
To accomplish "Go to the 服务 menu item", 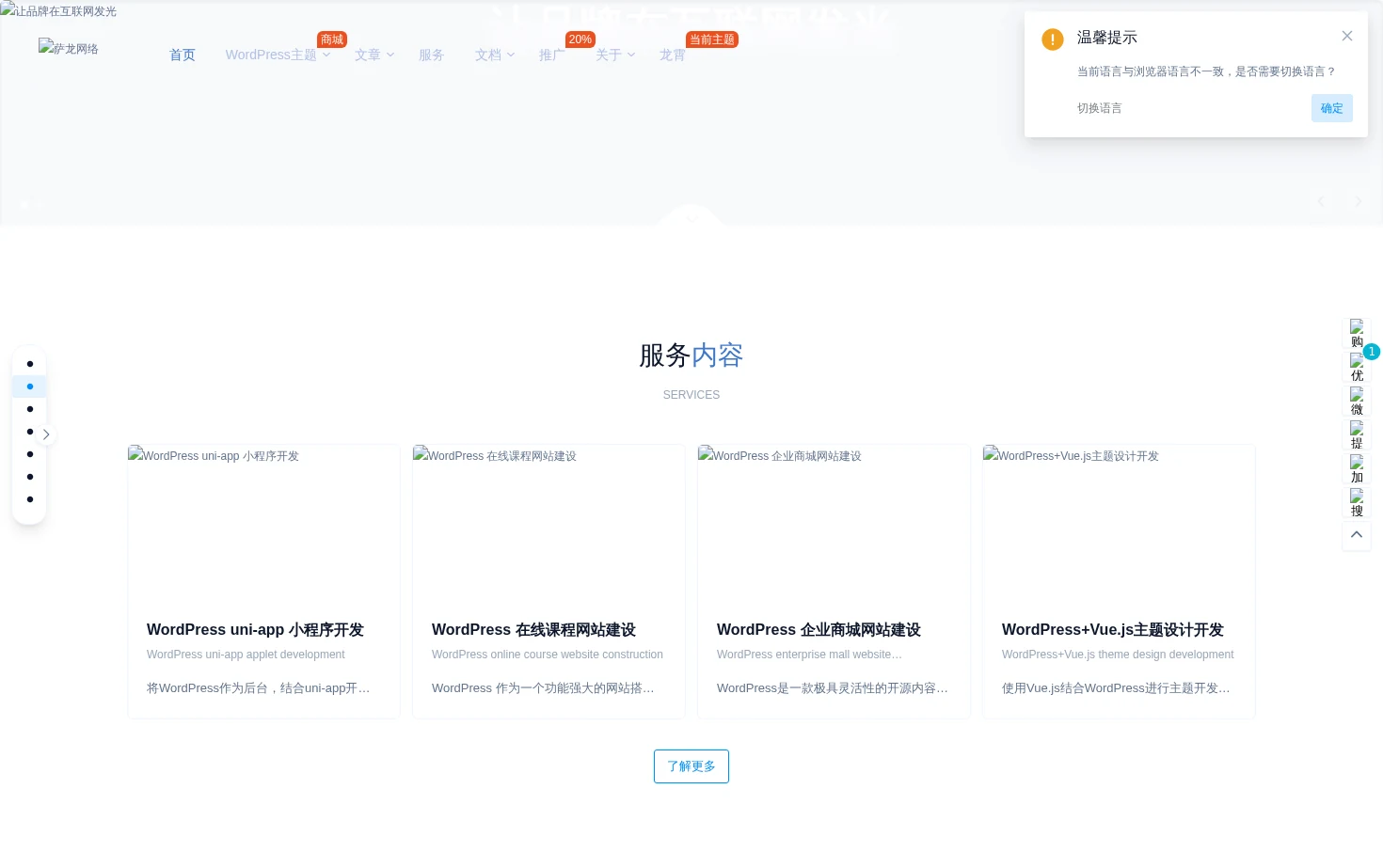I will coord(431,55).
